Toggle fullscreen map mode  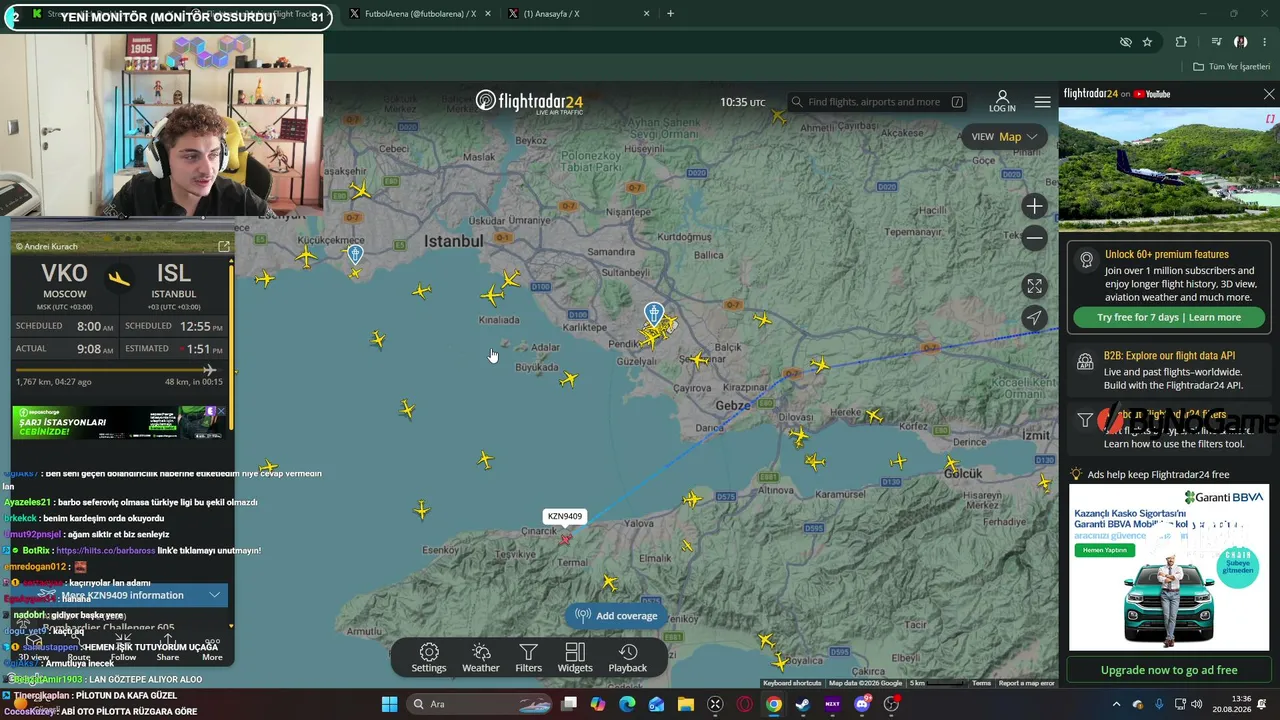click(x=1034, y=286)
